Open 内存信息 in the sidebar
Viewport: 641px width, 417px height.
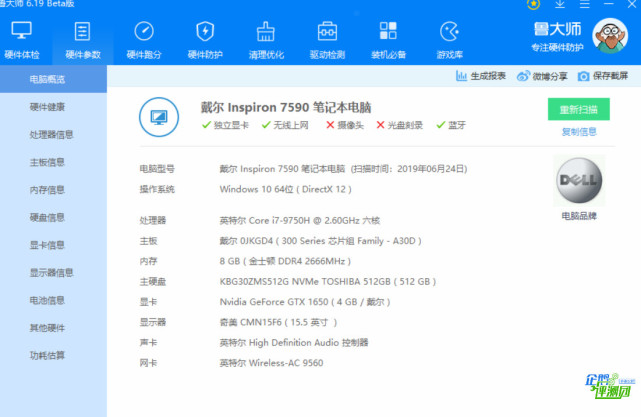(x=47, y=190)
